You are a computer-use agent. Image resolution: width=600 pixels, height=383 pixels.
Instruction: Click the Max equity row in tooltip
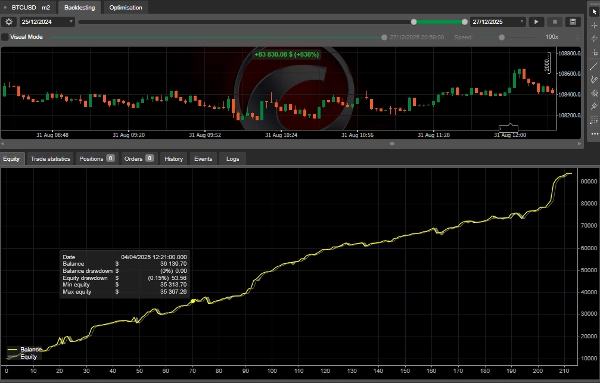point(124,292)
